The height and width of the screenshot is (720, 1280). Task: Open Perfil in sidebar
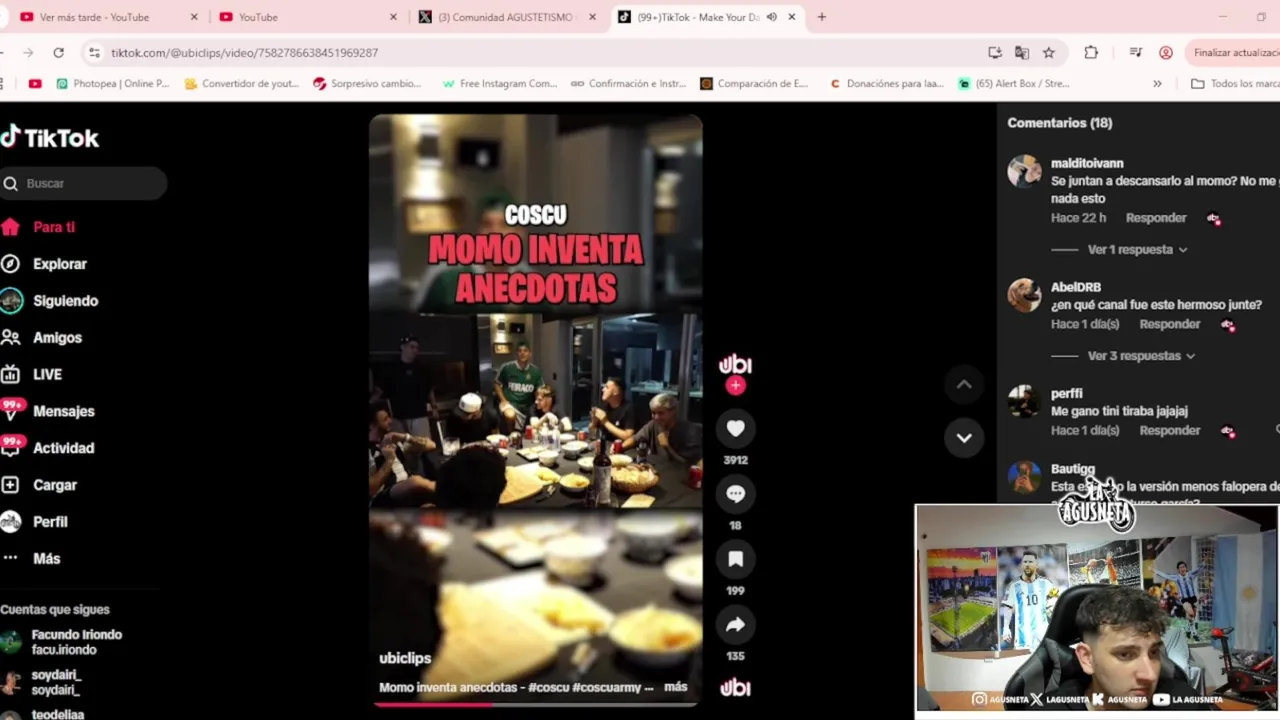click(x=35, y=522)
